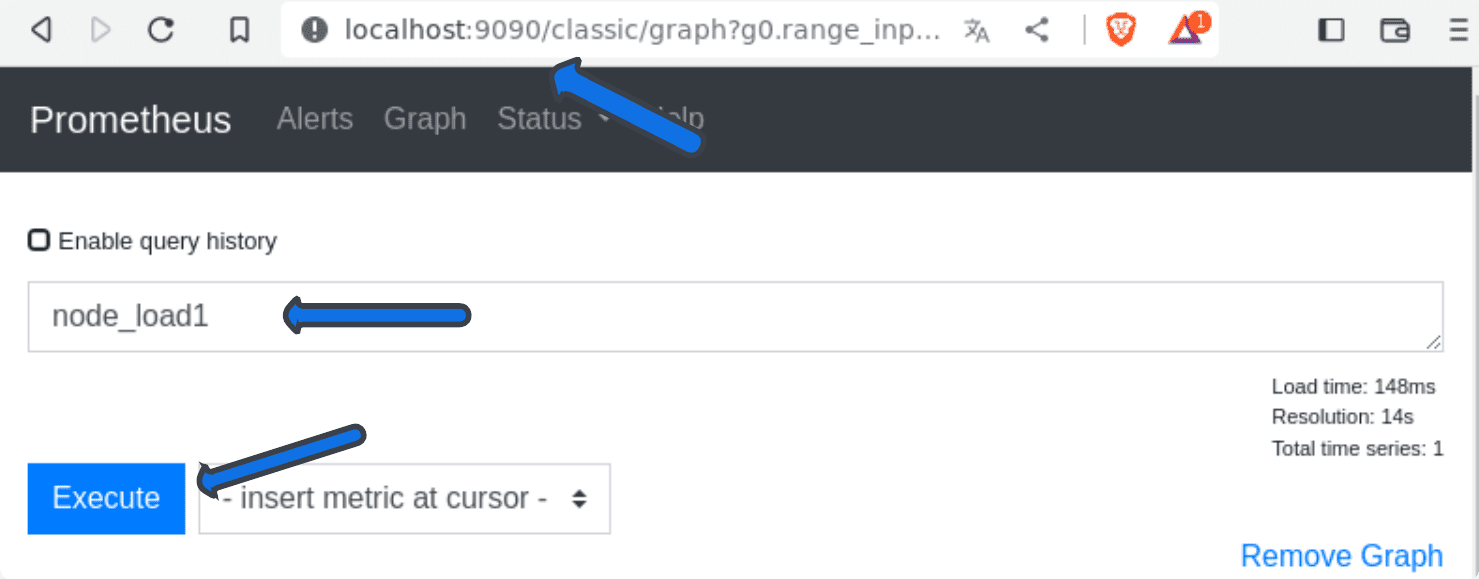Image resolution: width=1479 pixels, height=579 pixels.
Task: Open the browser hamburger menu
Action: pyautogui.click(x=1459, y=31)
